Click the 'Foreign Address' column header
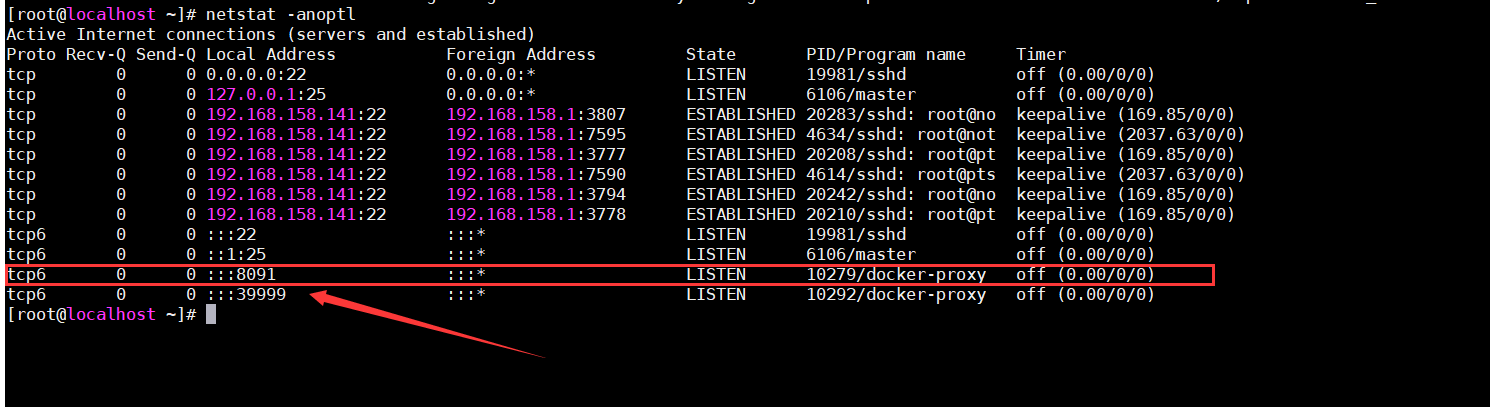This screenshot has width=1490, height=407. pos(521,55)
